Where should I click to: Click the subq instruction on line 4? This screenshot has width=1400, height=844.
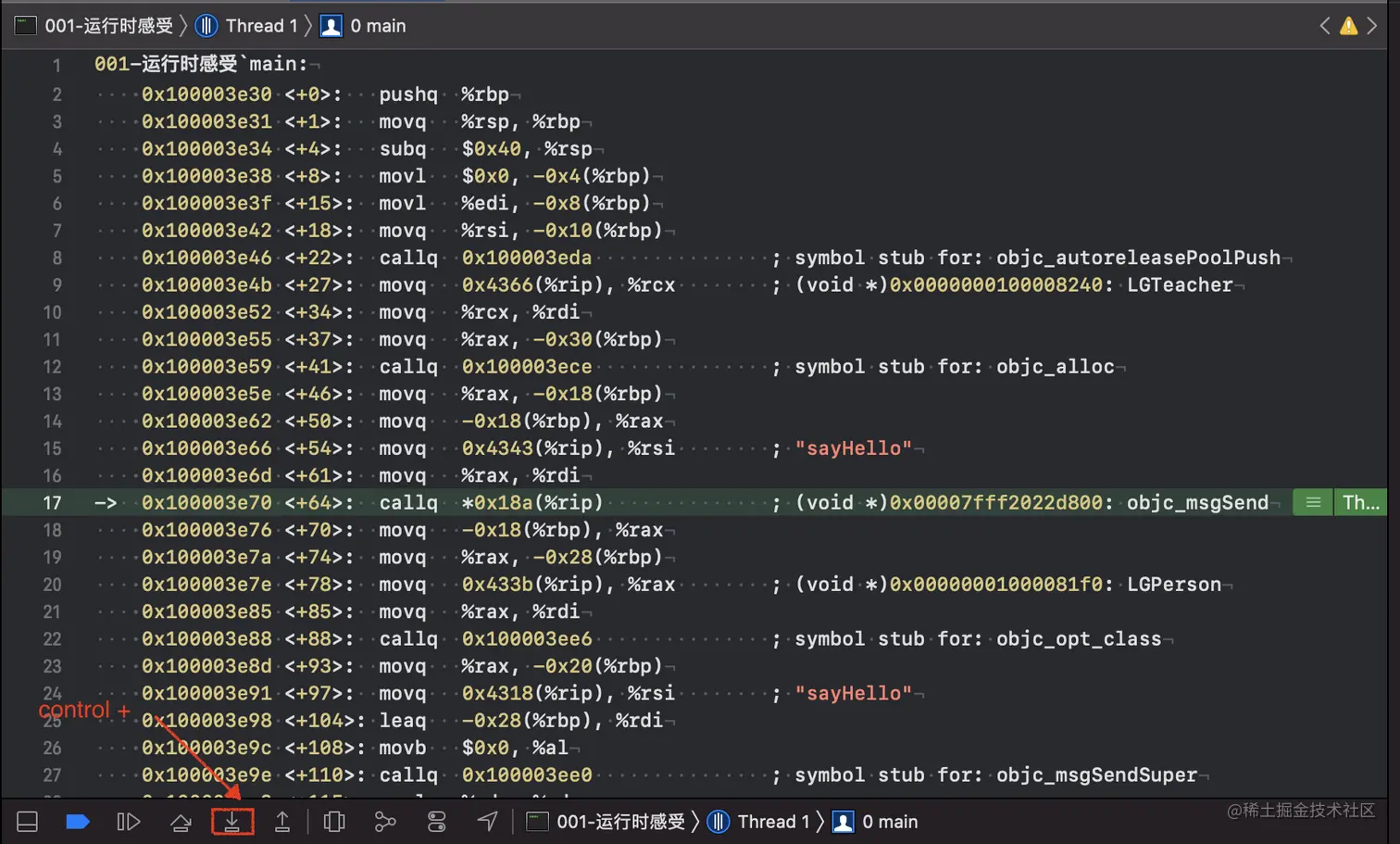click(x=403, y=149)
